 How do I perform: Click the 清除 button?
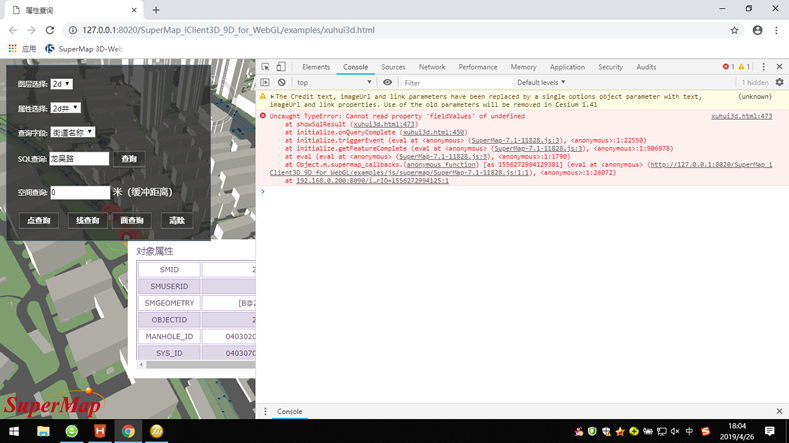[177, 220]
